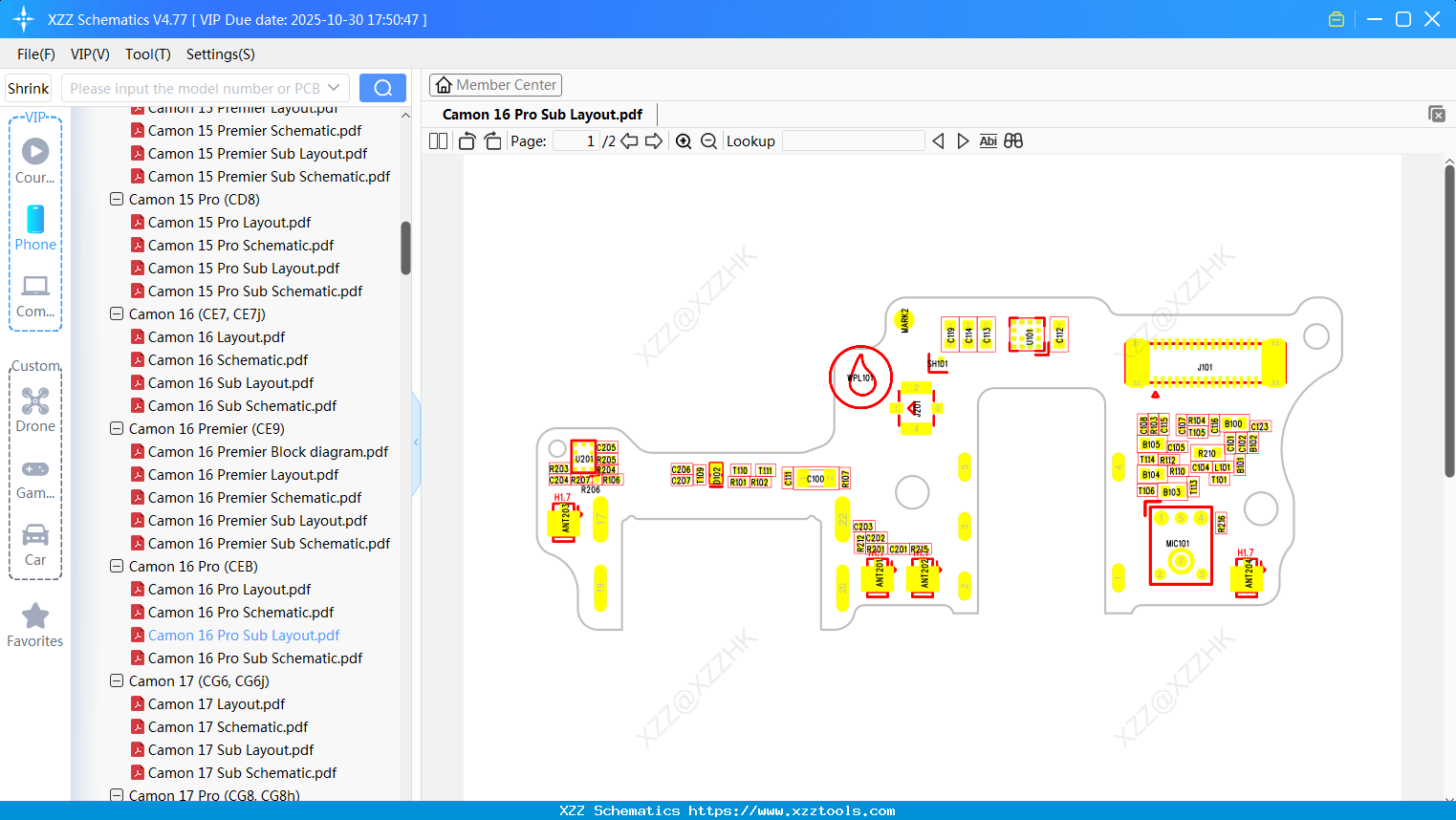The image size is (1456, 820).
Task: Collapse the Camon 16 Premier (CE9) folder
Action: point(117,429)
